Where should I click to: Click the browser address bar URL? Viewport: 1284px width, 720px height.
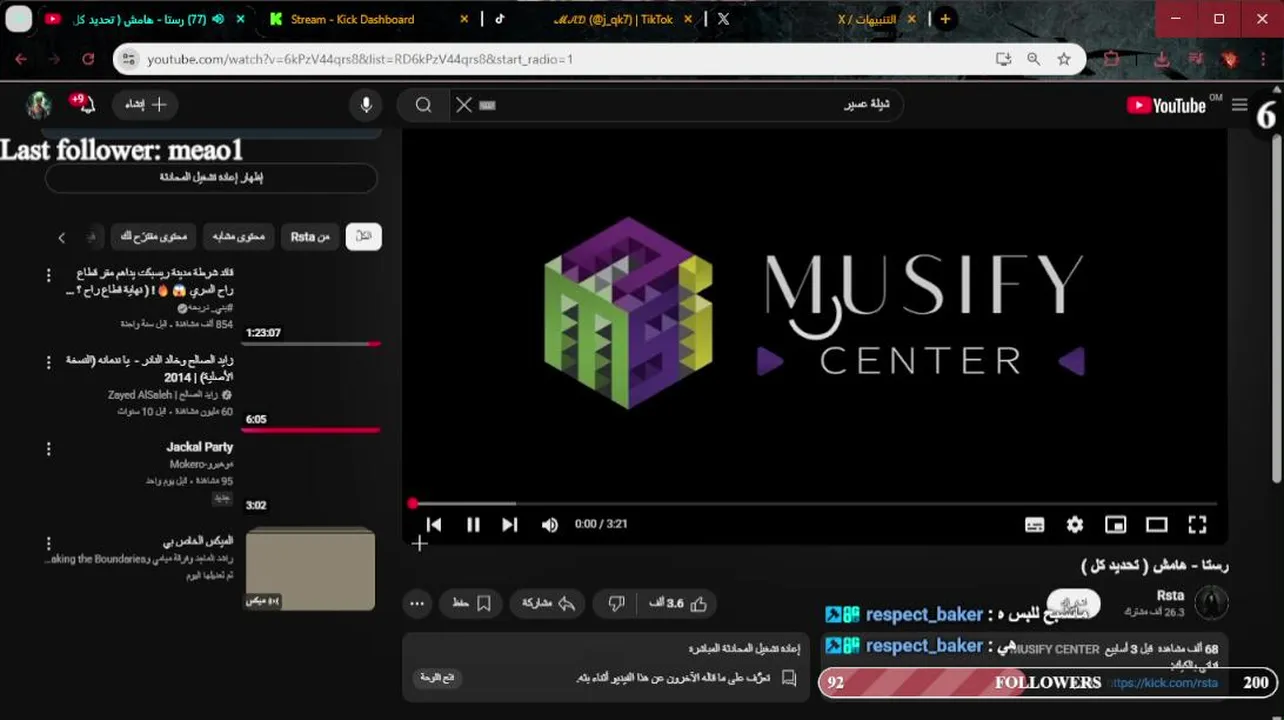(x=360, y=59)
